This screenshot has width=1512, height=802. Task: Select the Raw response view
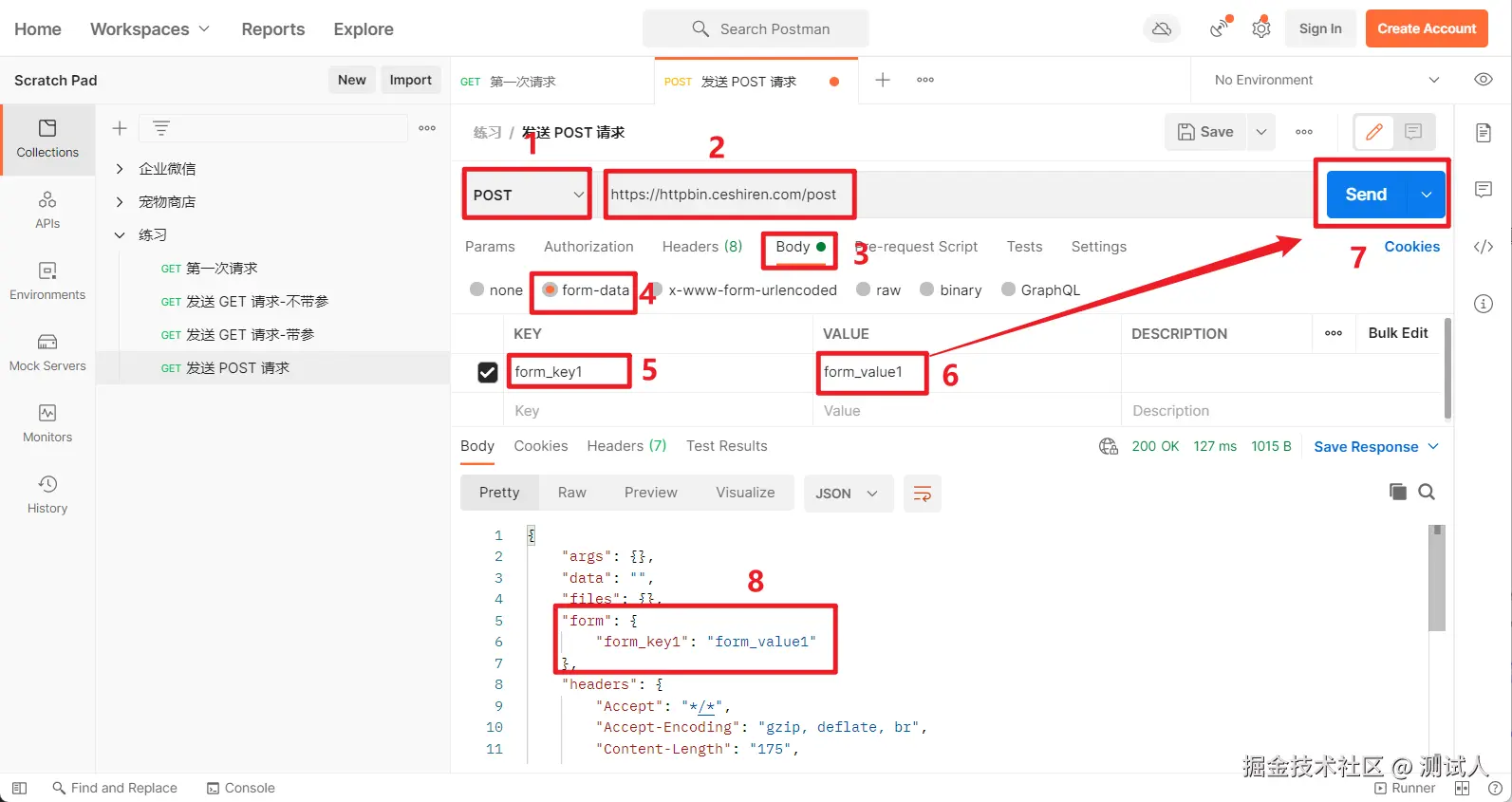click(x=572, y=493)
